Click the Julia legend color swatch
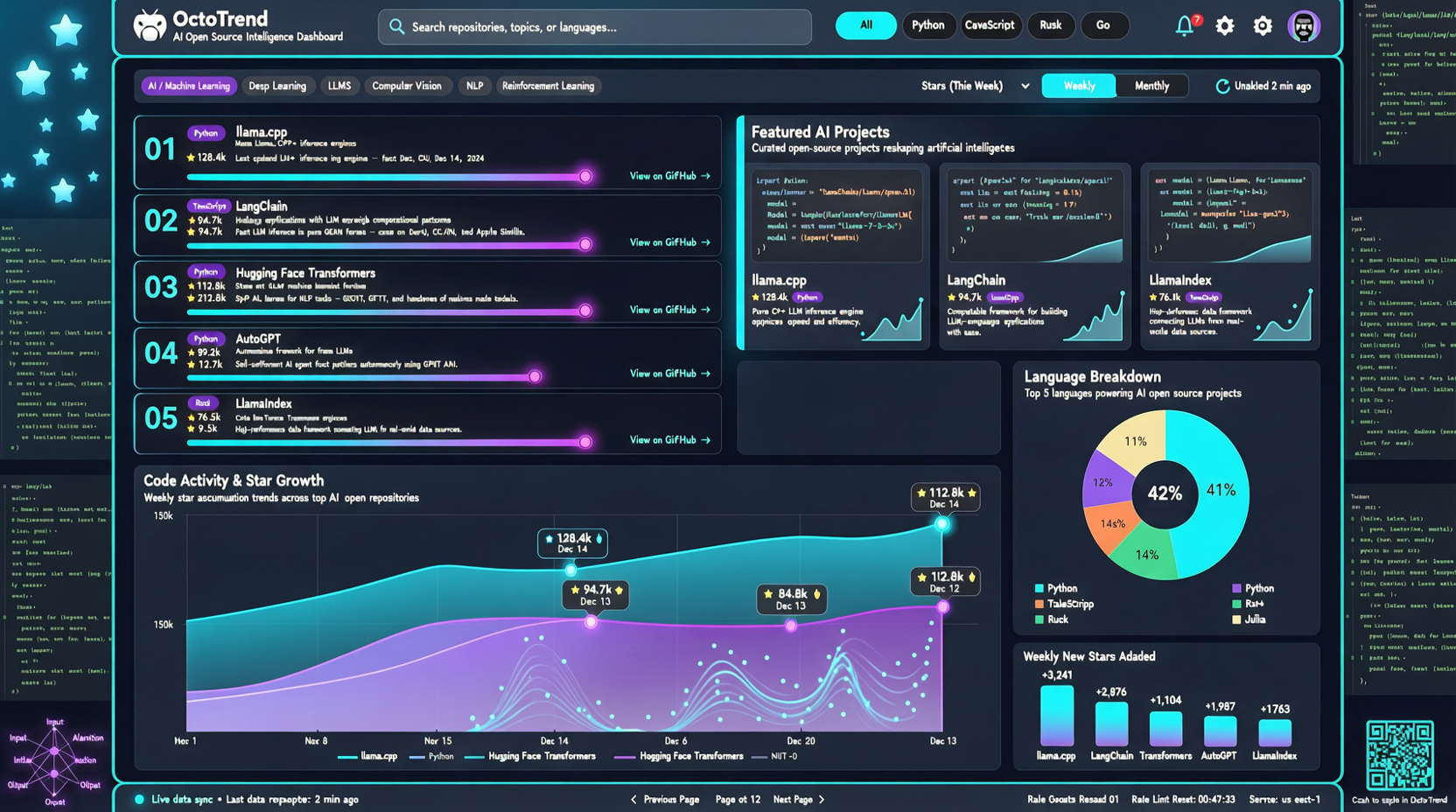 (1236, 619)
